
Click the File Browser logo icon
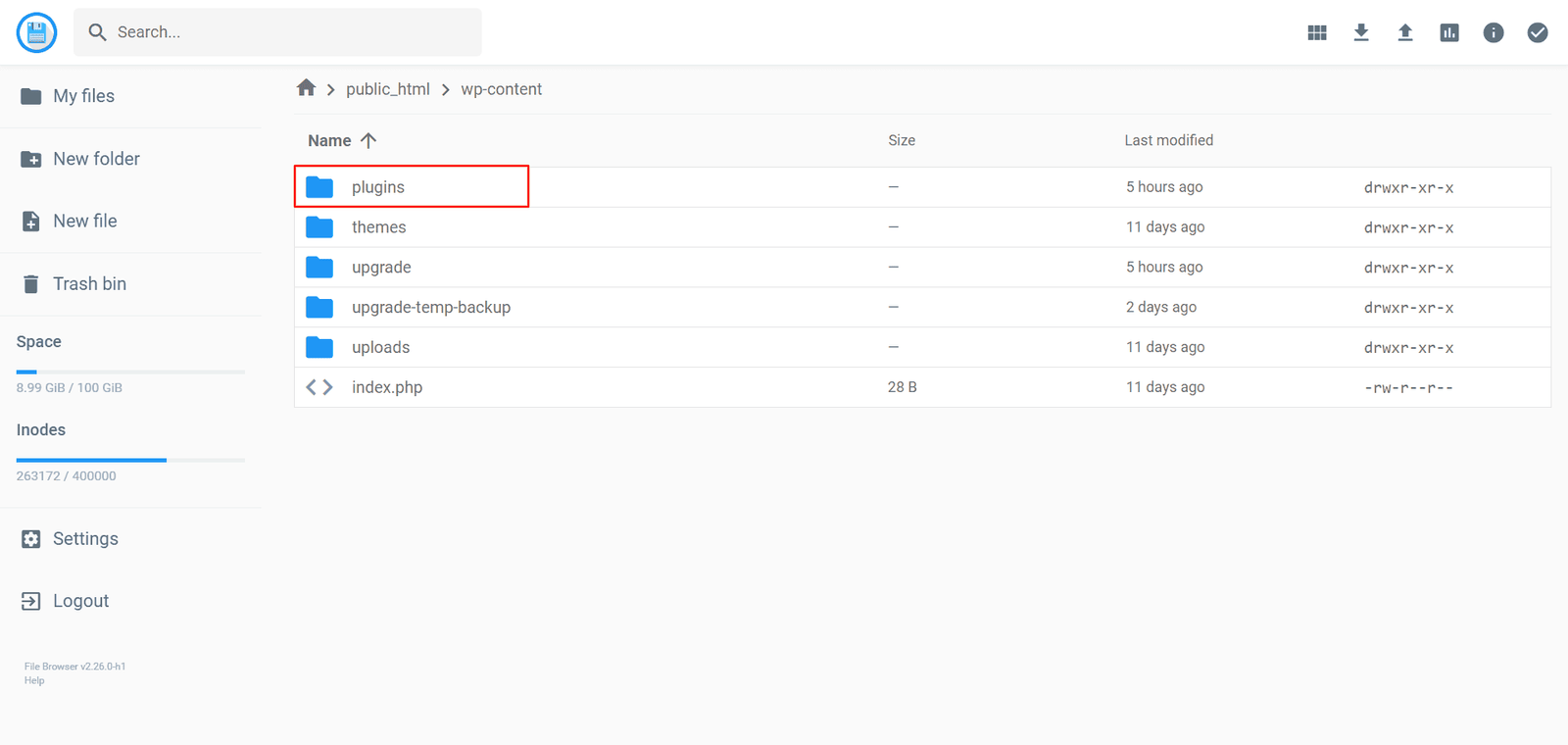pos(37,32)
